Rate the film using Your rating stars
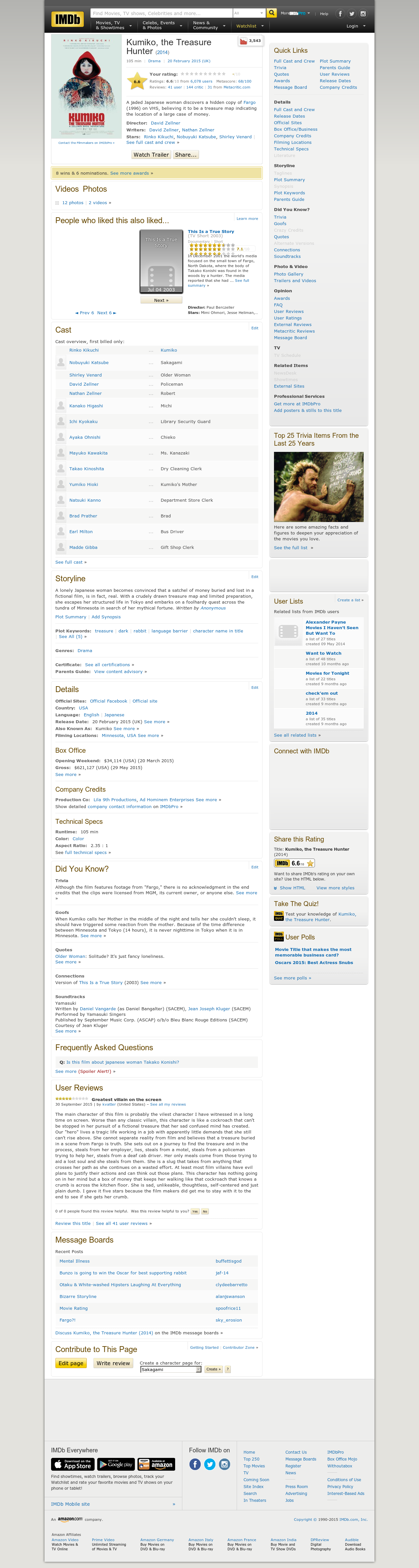The width and height of the screenshot is (419, 1568). click(x=203, y=74)
